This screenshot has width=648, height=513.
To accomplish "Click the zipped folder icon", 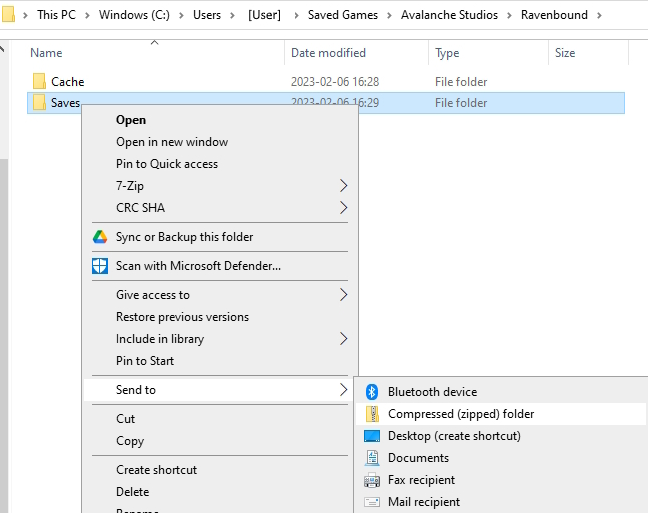I will click(x=372, y=414).
